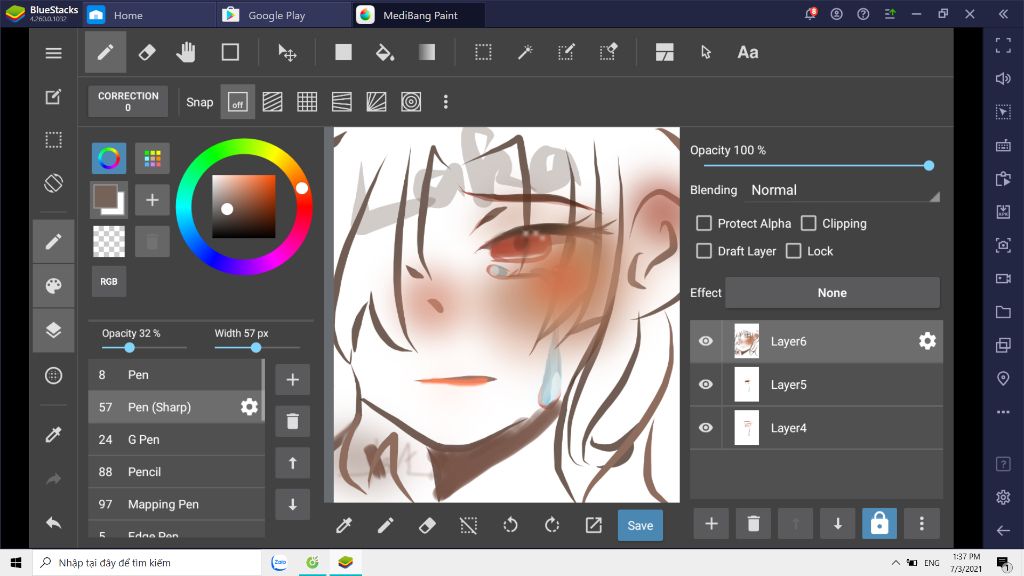1024x576 pixels.
Task: Select the rectangular Select tool
Action: [x=483, y=52]
